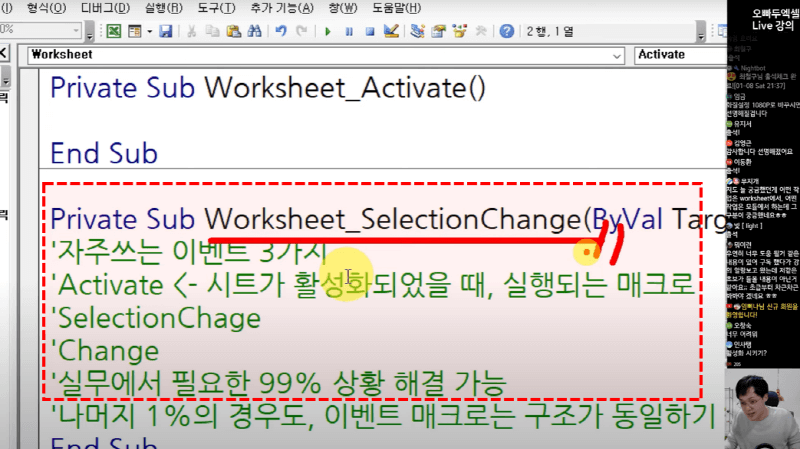The image size is (800, 449).
Task: Pause execution with the Break icon
Action: click(349, 32)
